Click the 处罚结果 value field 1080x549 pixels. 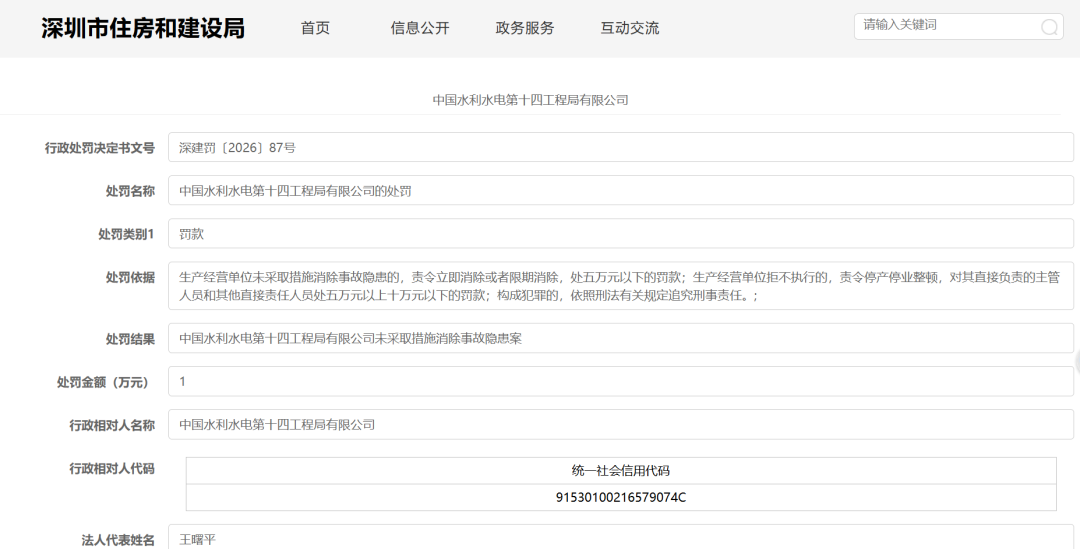click(621, 338)
